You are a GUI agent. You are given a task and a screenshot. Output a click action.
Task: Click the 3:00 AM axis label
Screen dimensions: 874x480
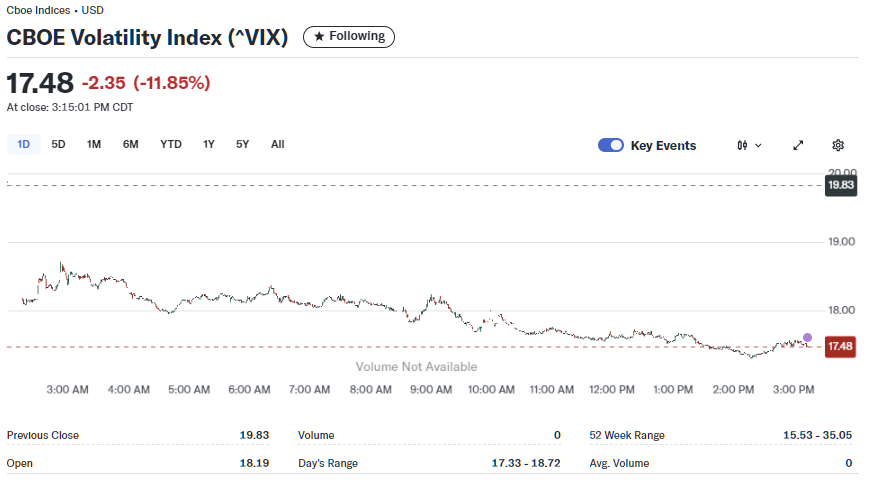[67, 390]
